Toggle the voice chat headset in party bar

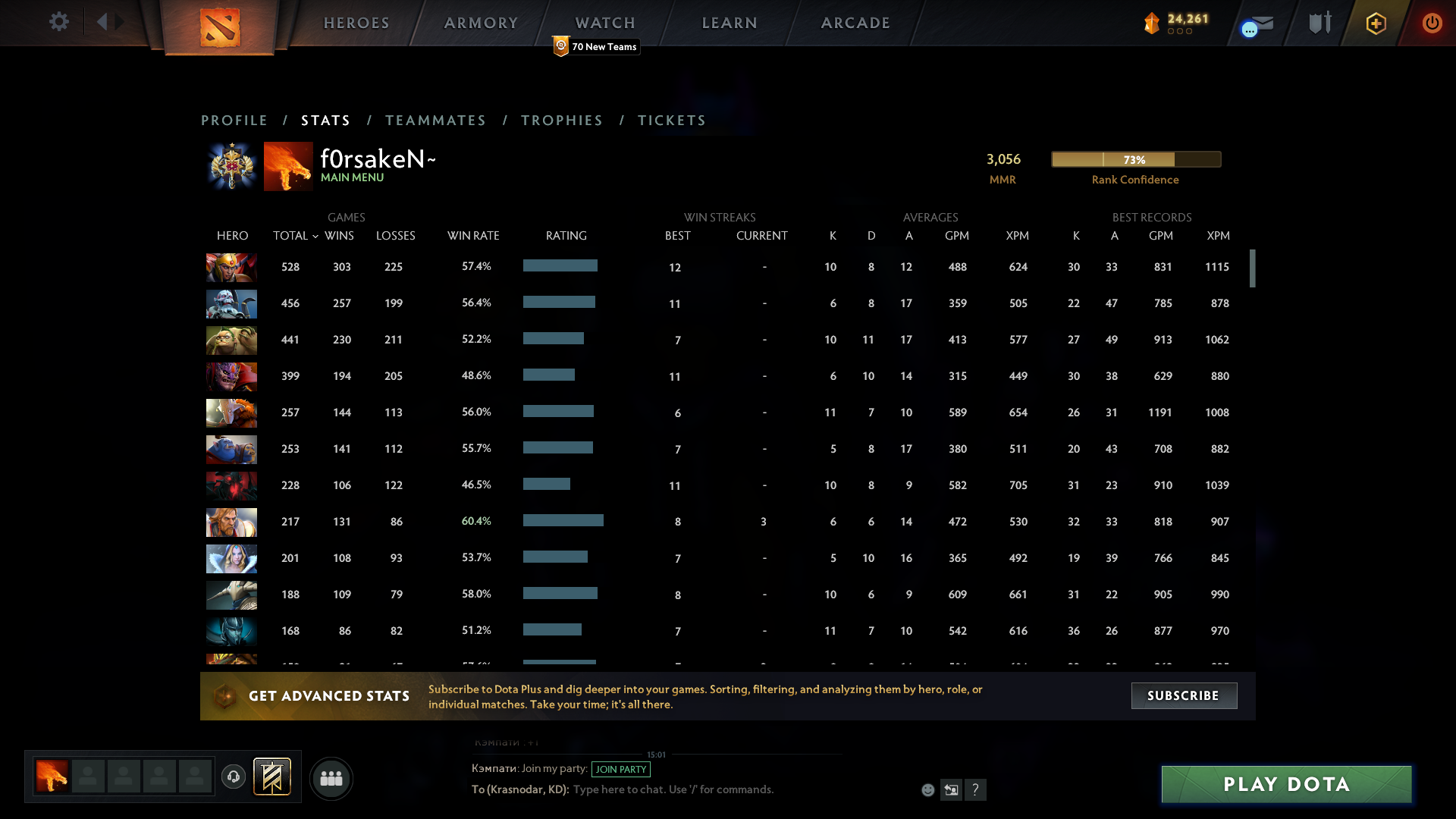[234, 777]
